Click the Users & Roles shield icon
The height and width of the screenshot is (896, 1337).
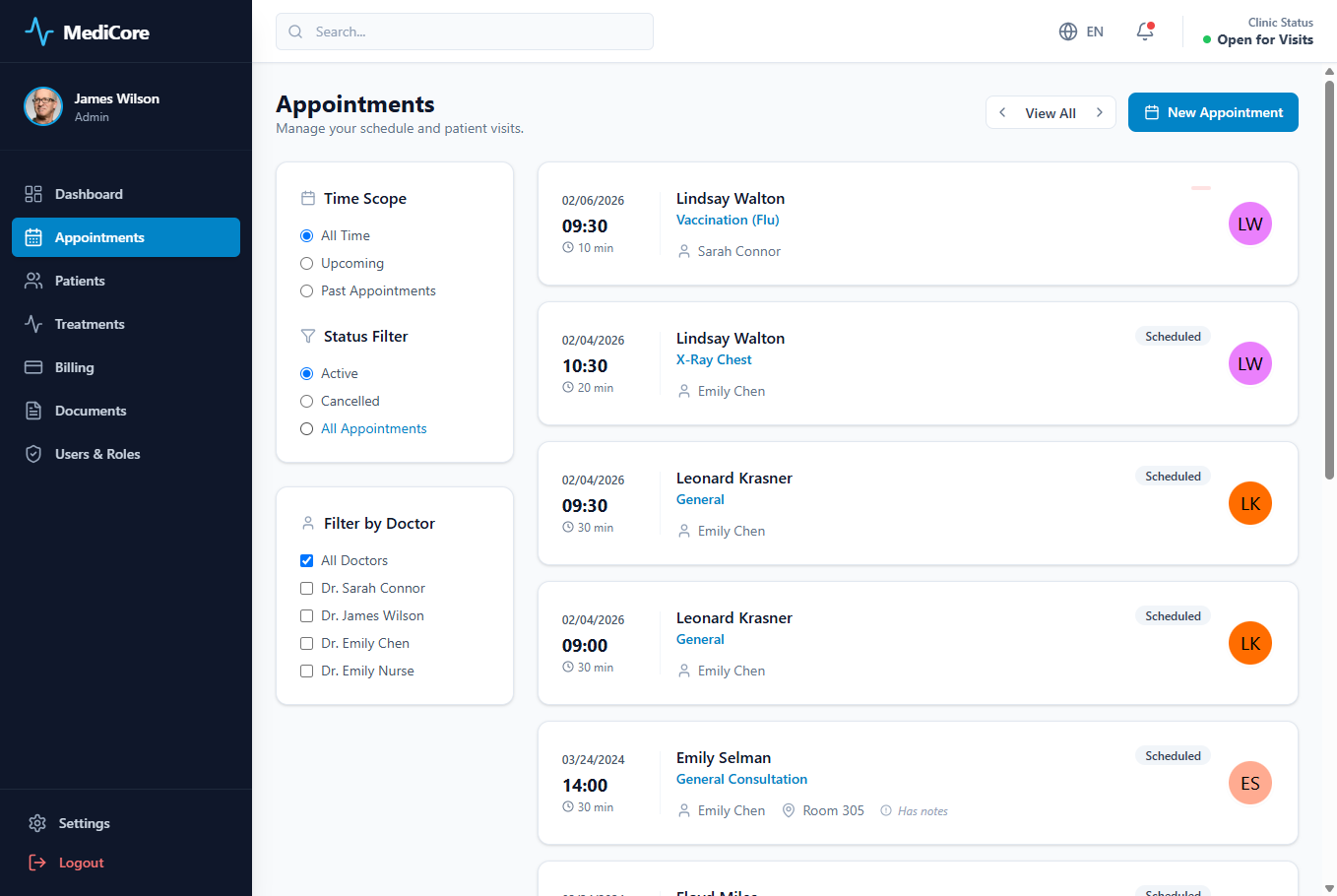pos(33,454)
